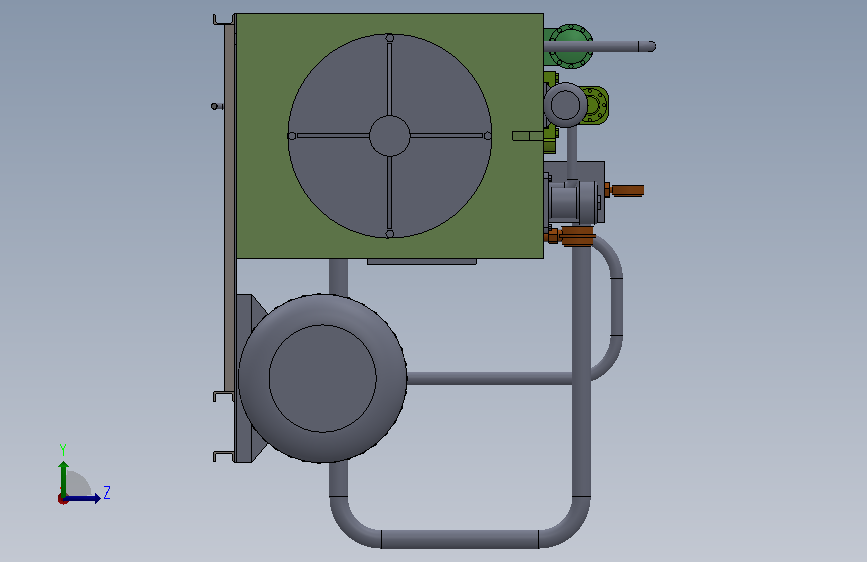
Task: Select the small bolt left of the frame
Action: [x=217, y=106]
